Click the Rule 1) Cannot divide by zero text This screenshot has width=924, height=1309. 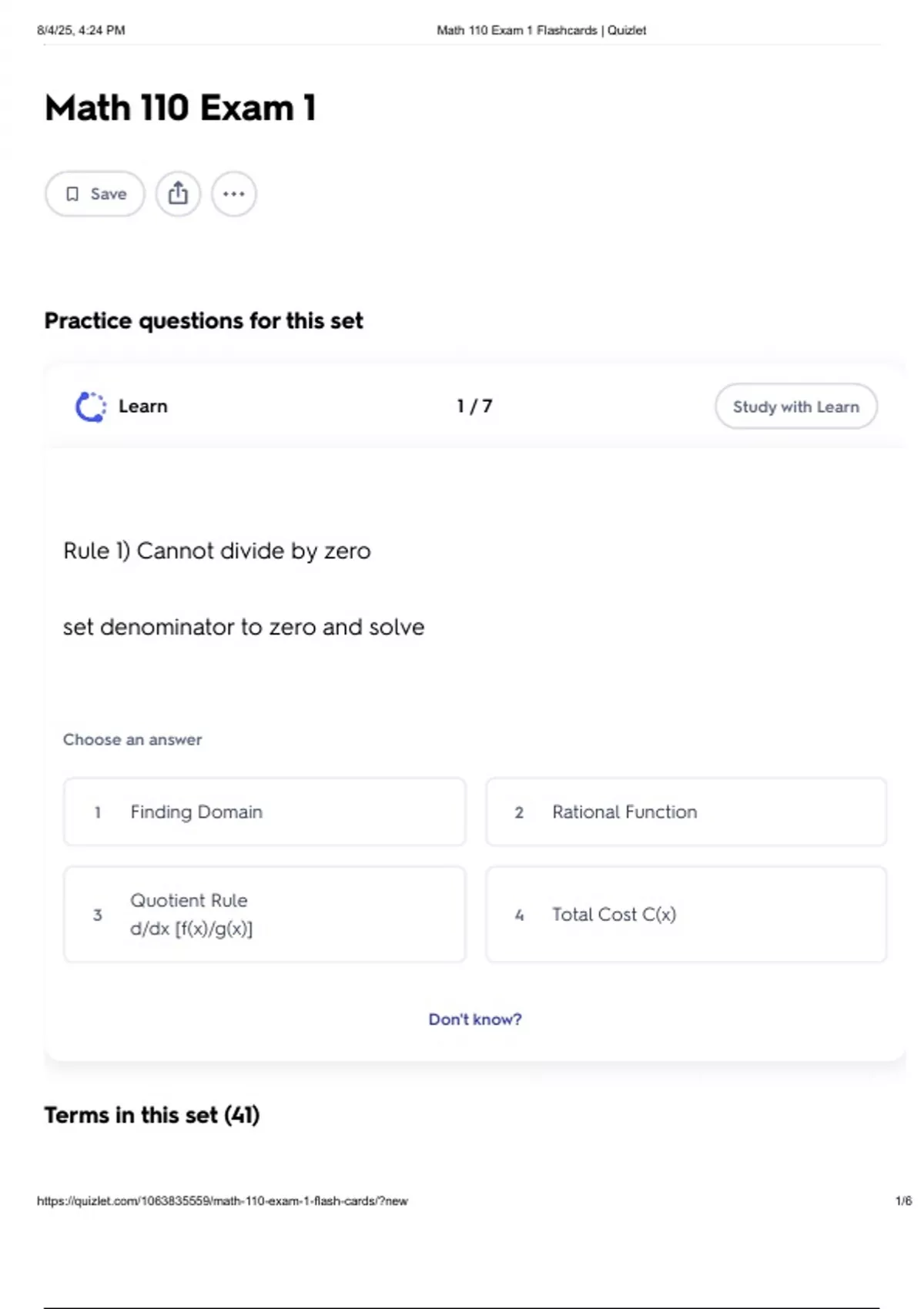click(x=217, y=551)
